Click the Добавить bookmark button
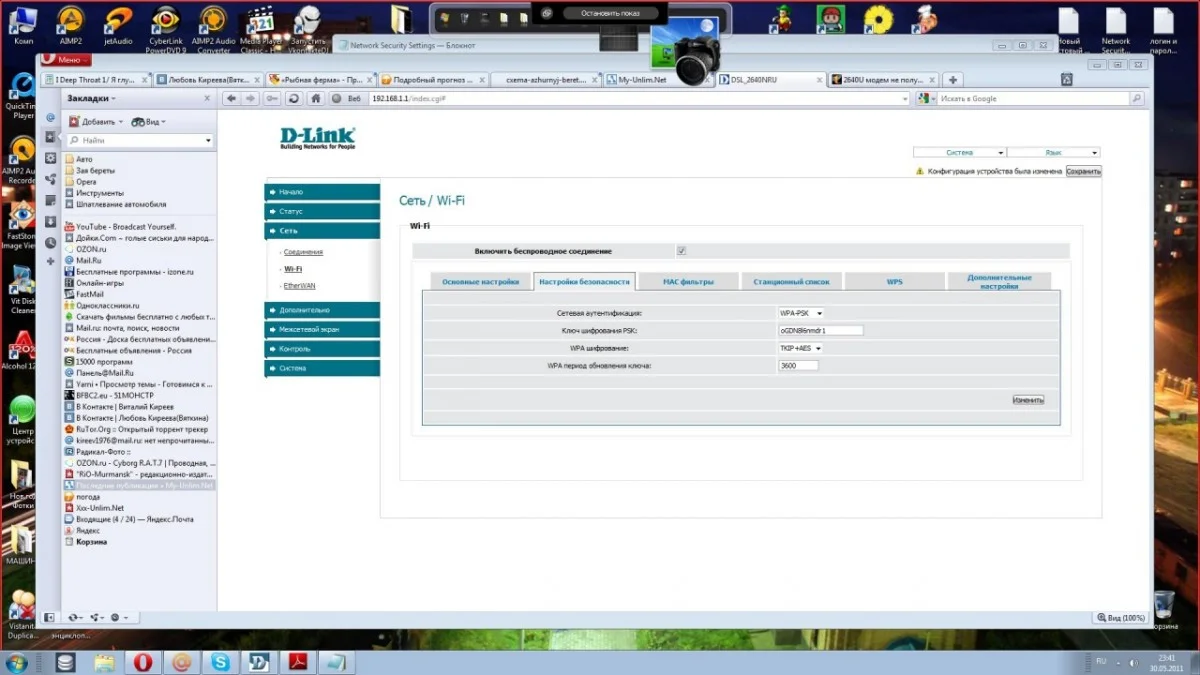The image size is (1200, 675). pos(95,121)
